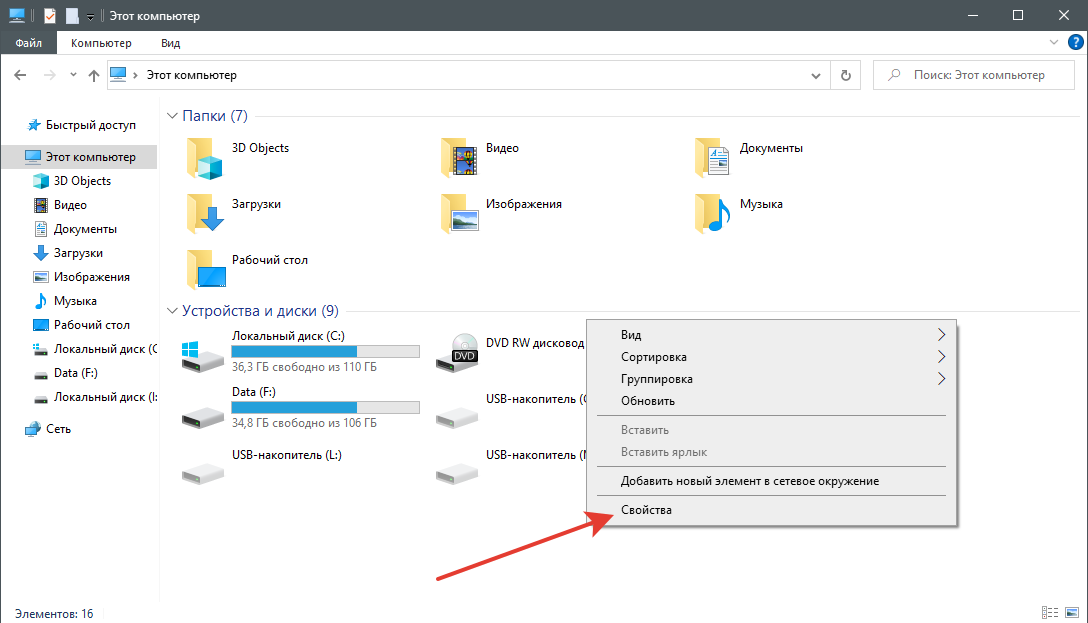
Task: Select 3D Objects in the navigation tree
Action: 82,181
